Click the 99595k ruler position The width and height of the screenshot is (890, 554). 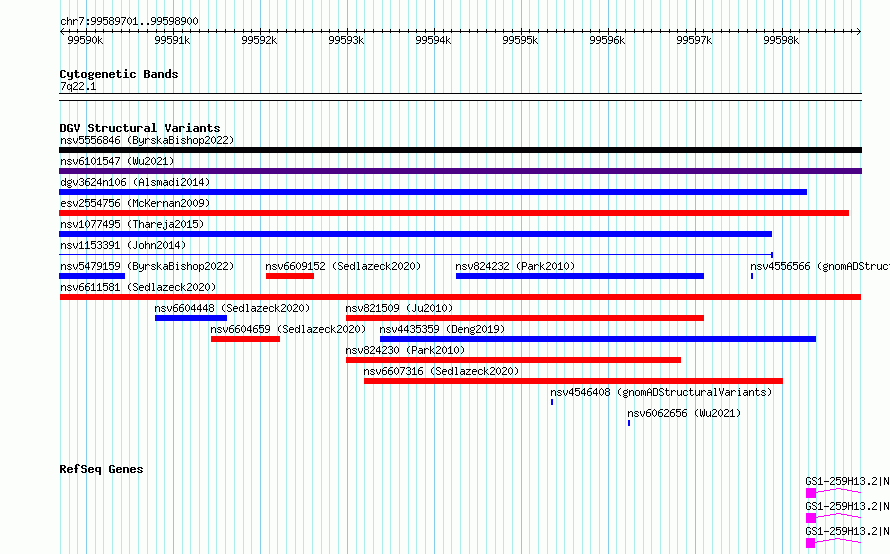coord(520,40)
